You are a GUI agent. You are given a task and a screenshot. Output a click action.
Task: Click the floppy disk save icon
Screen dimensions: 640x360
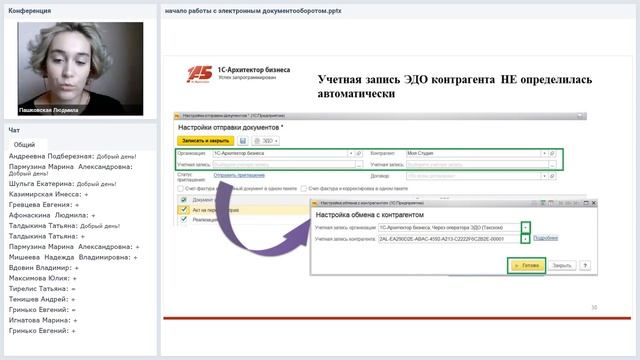pos(243,141)
